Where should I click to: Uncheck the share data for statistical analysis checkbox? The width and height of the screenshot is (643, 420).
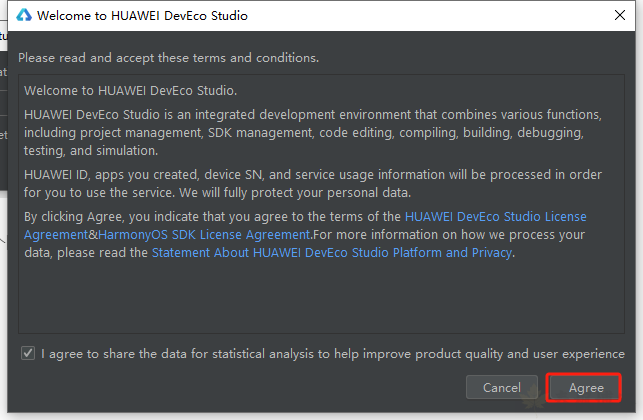click(28, 354)
